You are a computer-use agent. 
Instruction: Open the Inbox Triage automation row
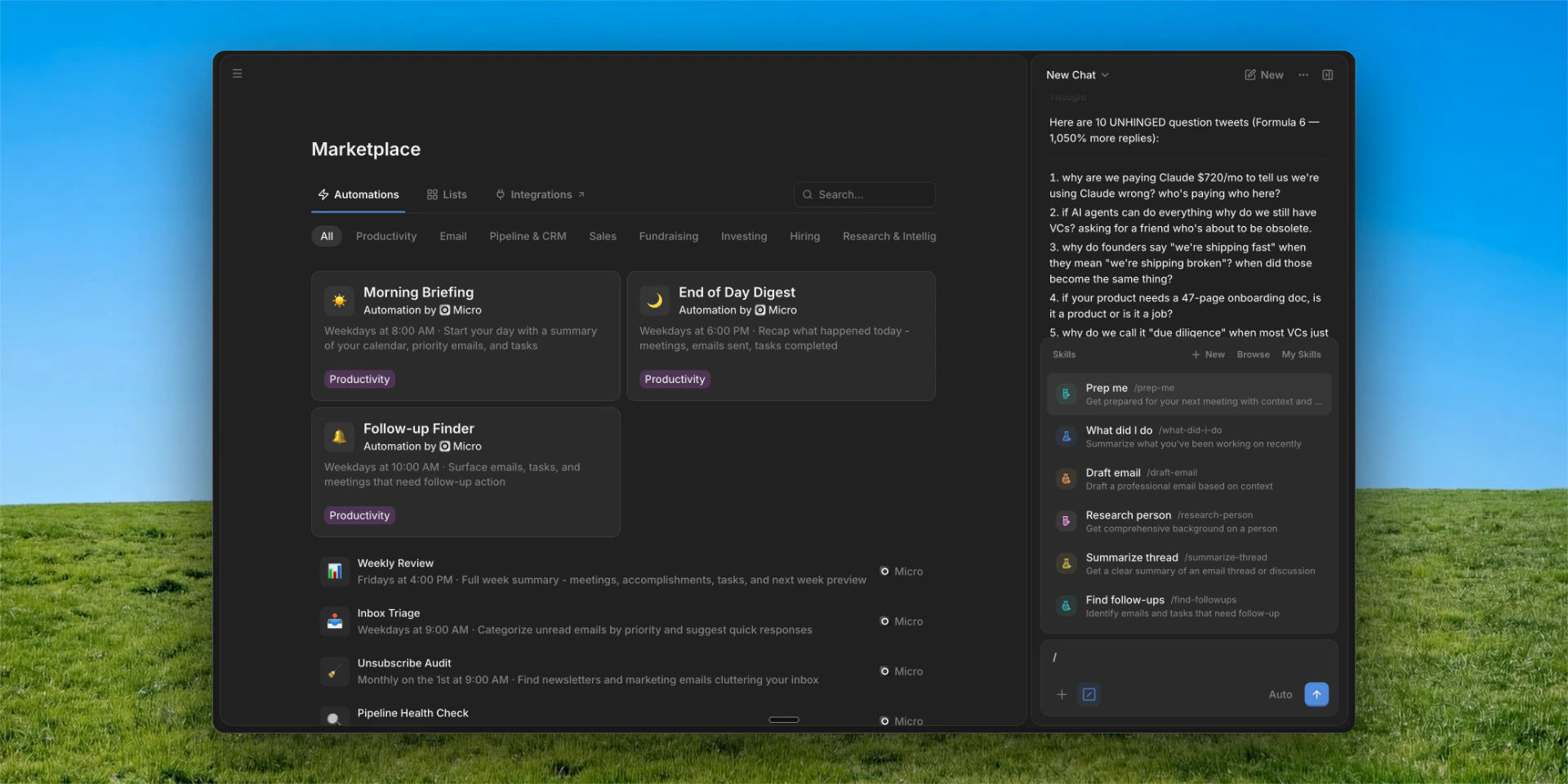coord(623,621)
